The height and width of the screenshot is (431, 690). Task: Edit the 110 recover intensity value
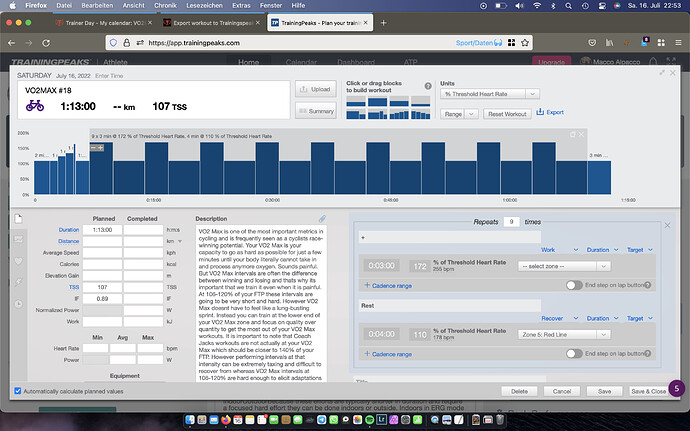[x=419, y=335]
